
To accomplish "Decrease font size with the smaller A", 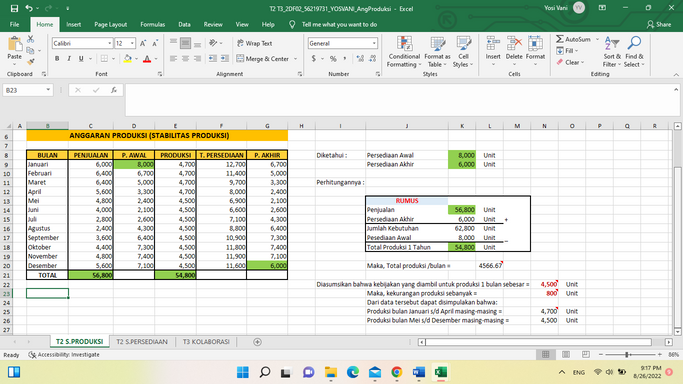I will point(155,44).
